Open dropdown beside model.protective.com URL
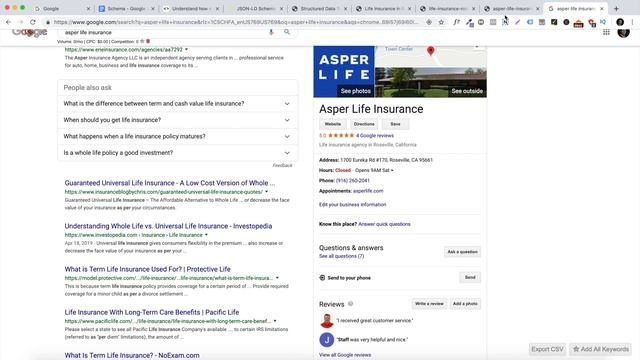Image resolution: width=640 pixels, height=360 pixels. (277, 278)
